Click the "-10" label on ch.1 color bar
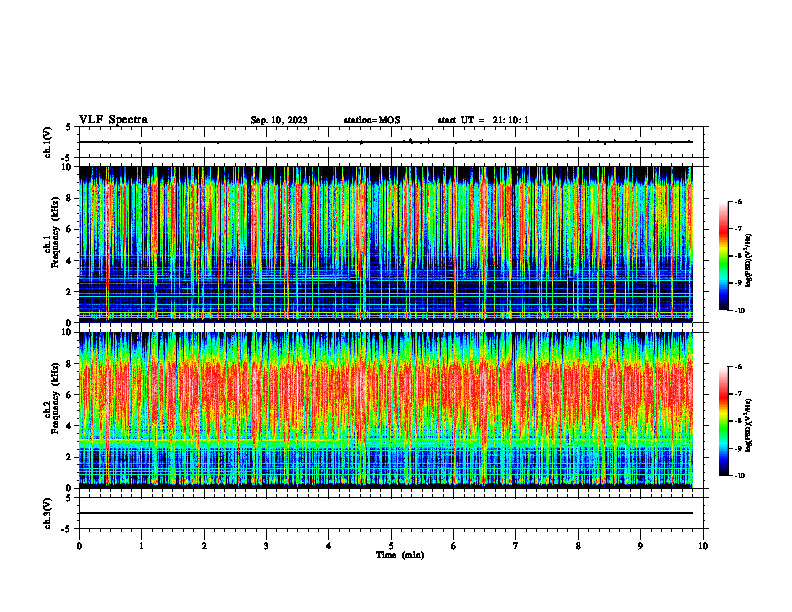 (740, 311)
